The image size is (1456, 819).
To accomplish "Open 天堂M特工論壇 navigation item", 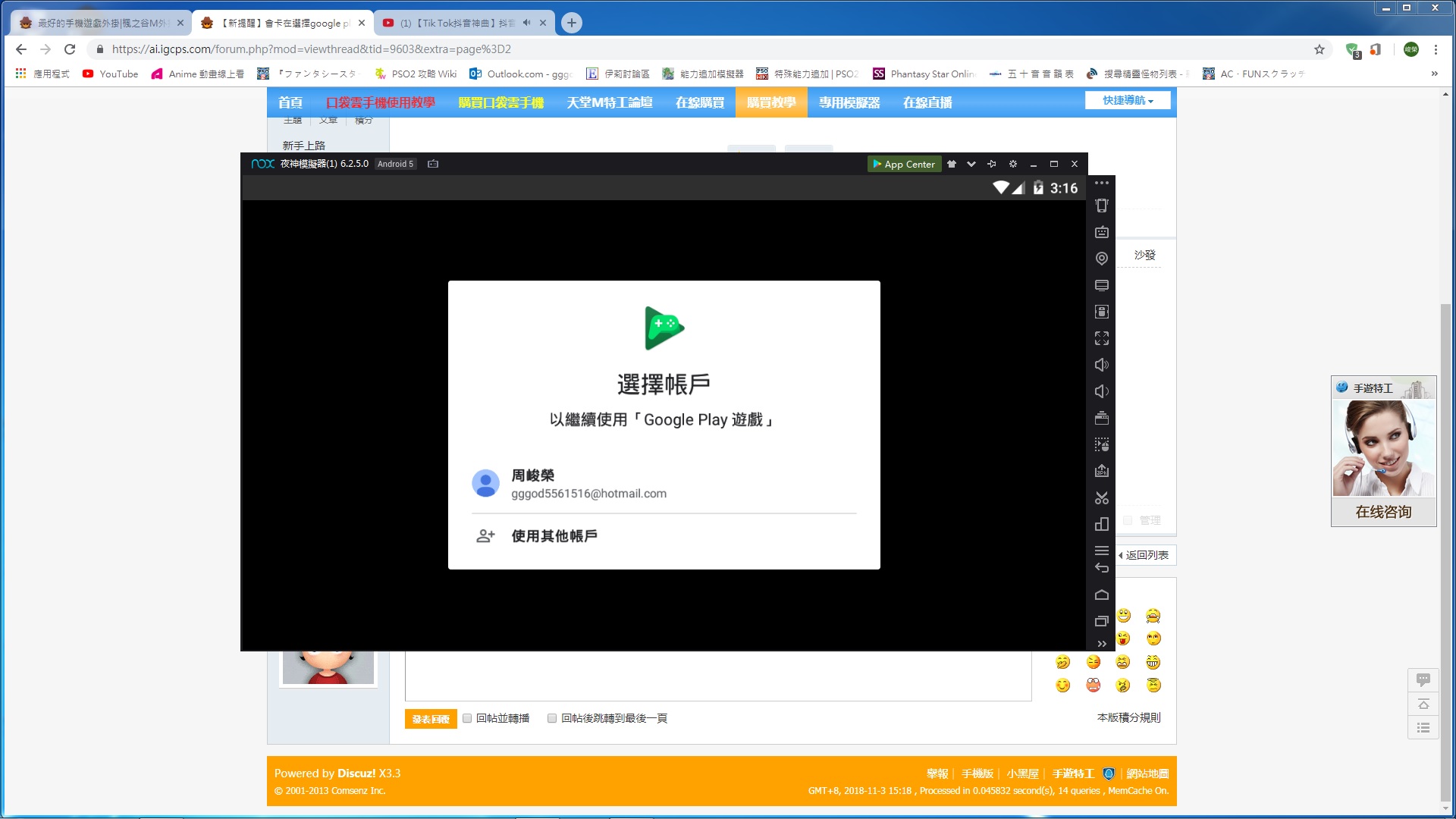I will click(610, 102).
